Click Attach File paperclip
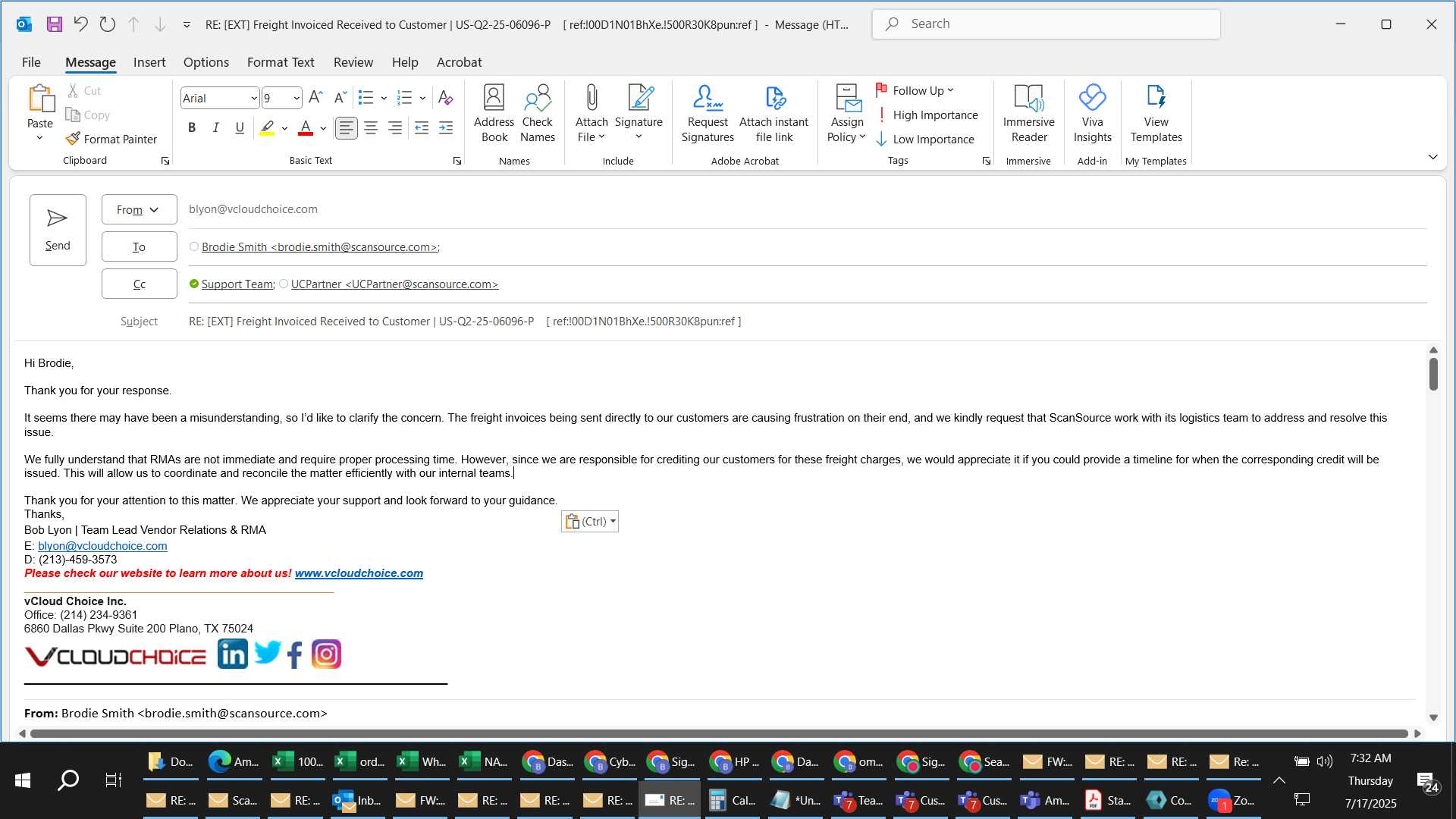Image resolution: width=1456 pixels, height=819 pixels. click(x=591, y=113)
